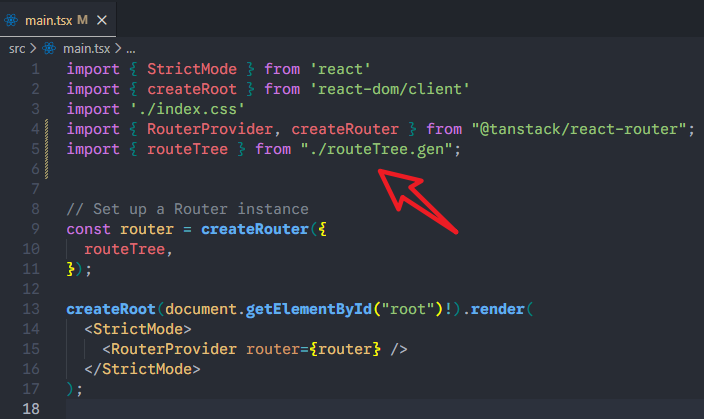Click the "./routeTree.gen" import path
Image resolution: width=704 pixels, height=419 pixels.
(x=379, y=149)
